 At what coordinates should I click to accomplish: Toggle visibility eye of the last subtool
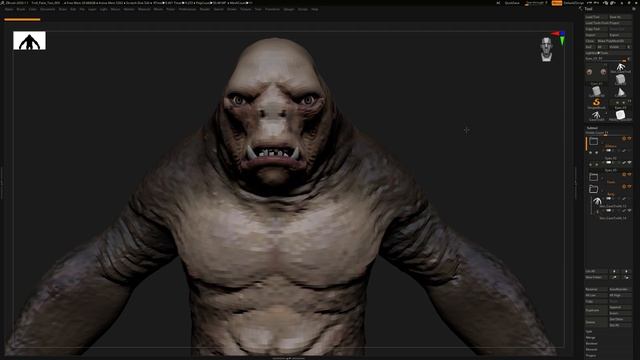pyautogui.click(x=629, y=210)
